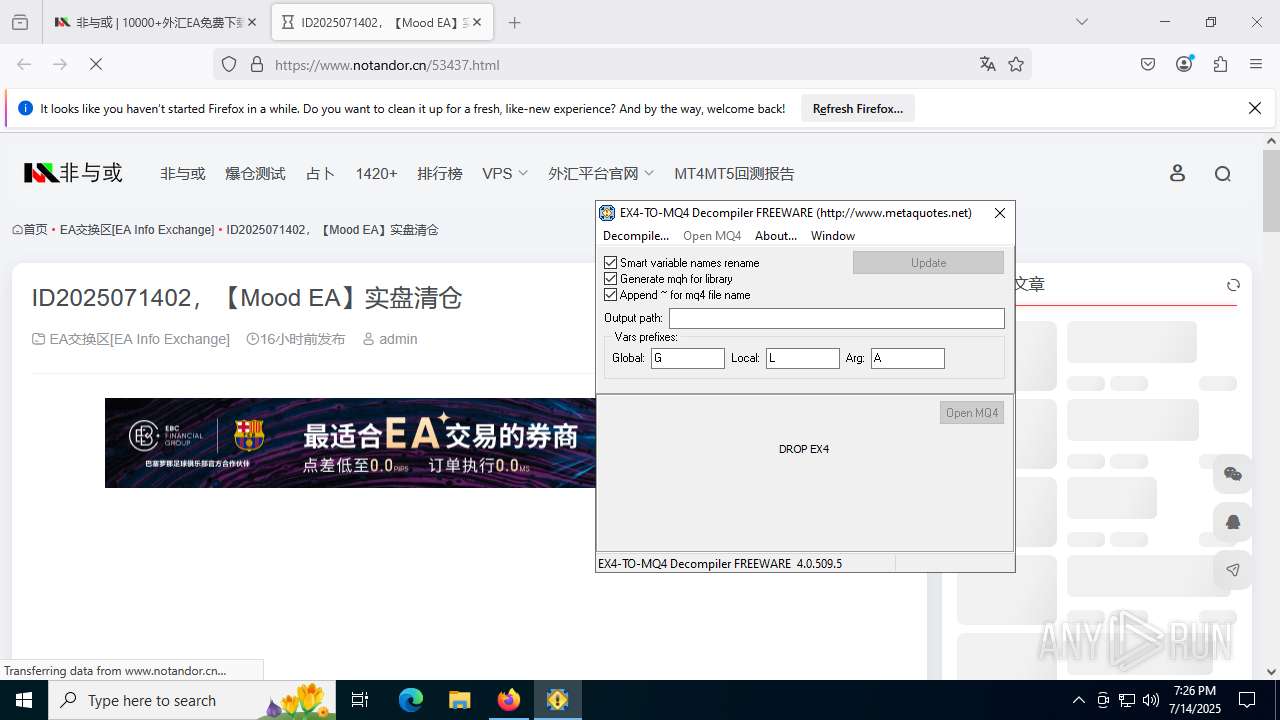This screenshot has width=1280, height=720.
Task: Open the Extensions puzzle icon
Action: coord(1220,64)
